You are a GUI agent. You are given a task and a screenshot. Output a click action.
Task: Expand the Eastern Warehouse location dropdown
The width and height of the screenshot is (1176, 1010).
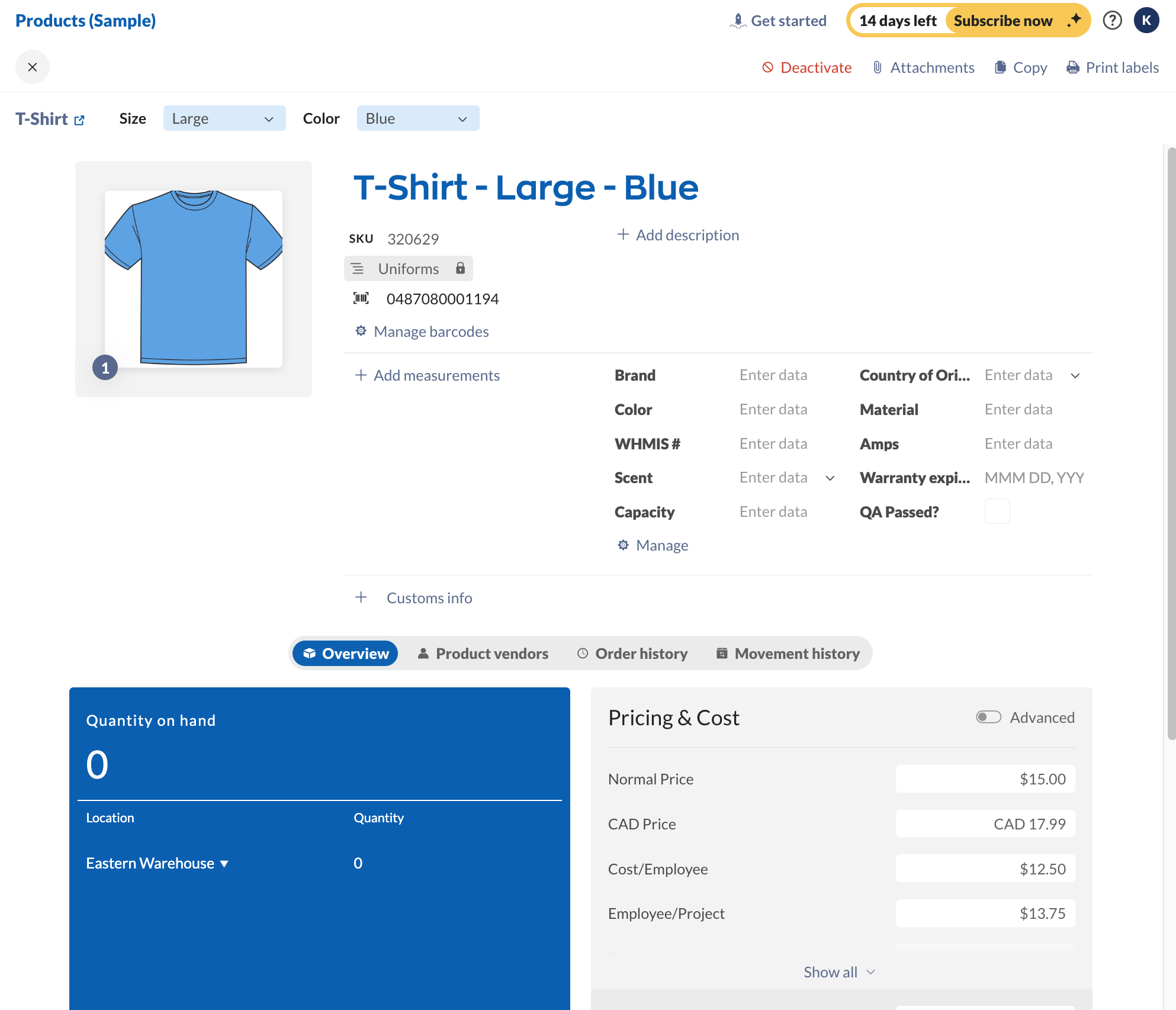224,863
